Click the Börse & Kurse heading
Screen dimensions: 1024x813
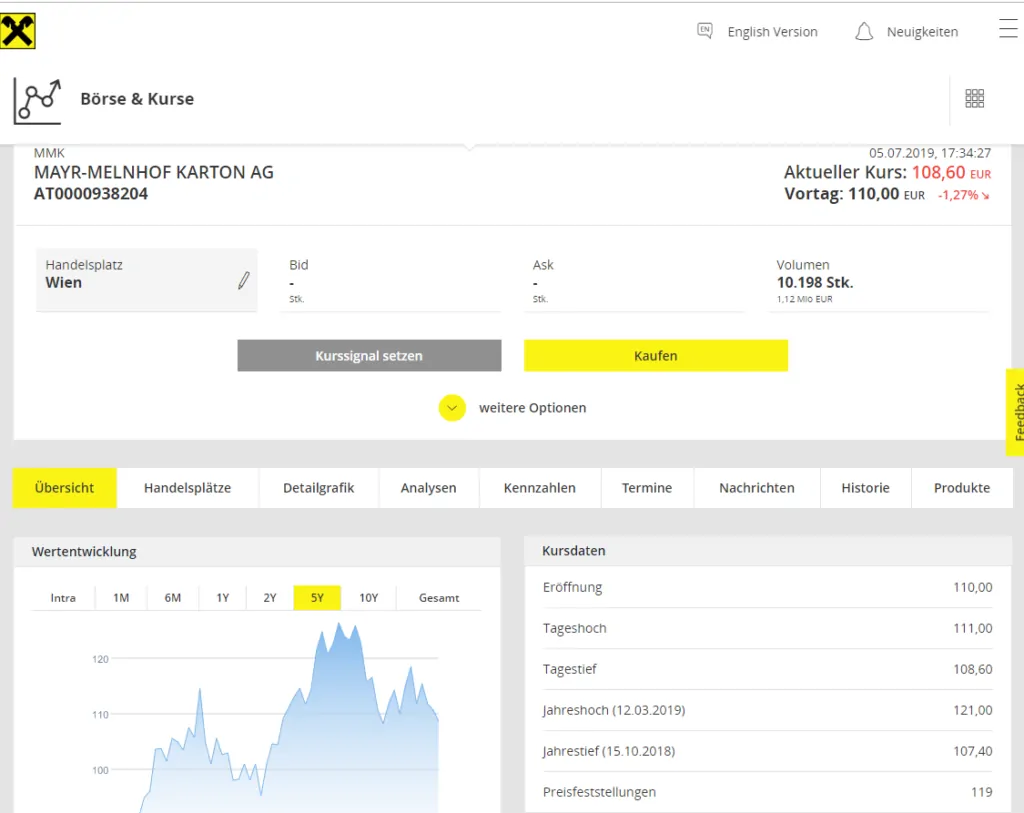point(137,99)
